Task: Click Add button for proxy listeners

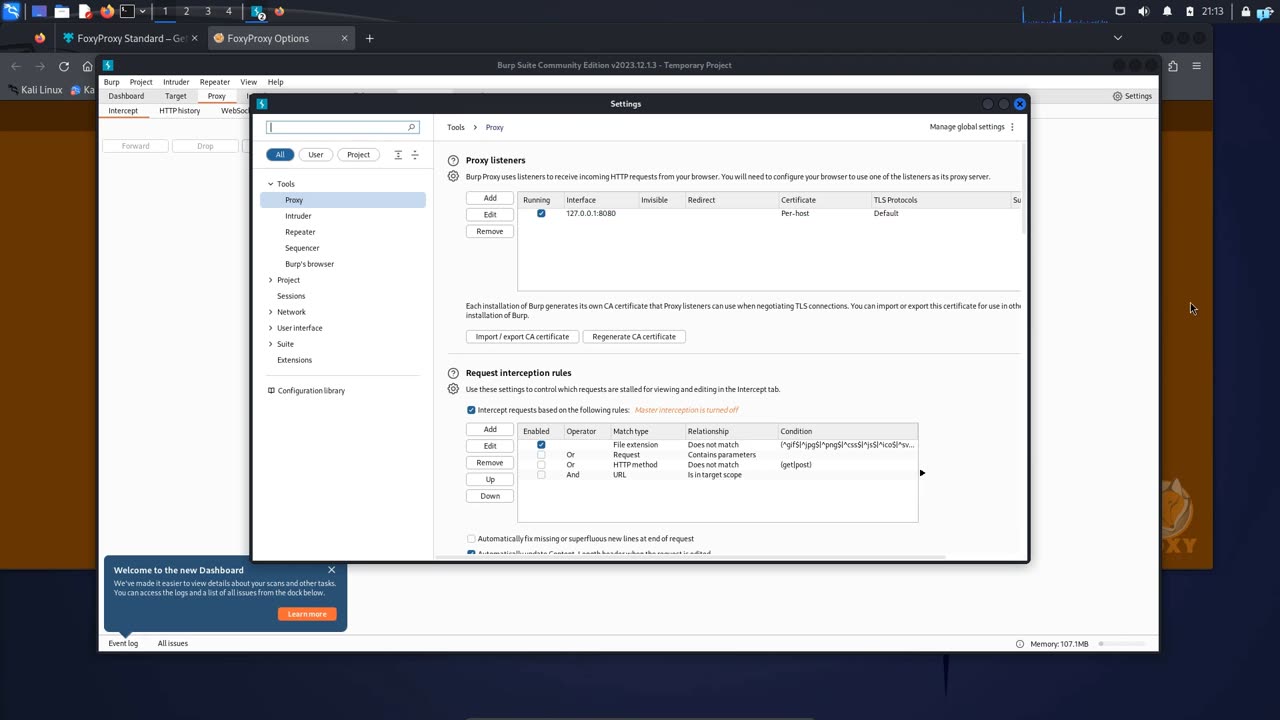Action: [490, 198]
